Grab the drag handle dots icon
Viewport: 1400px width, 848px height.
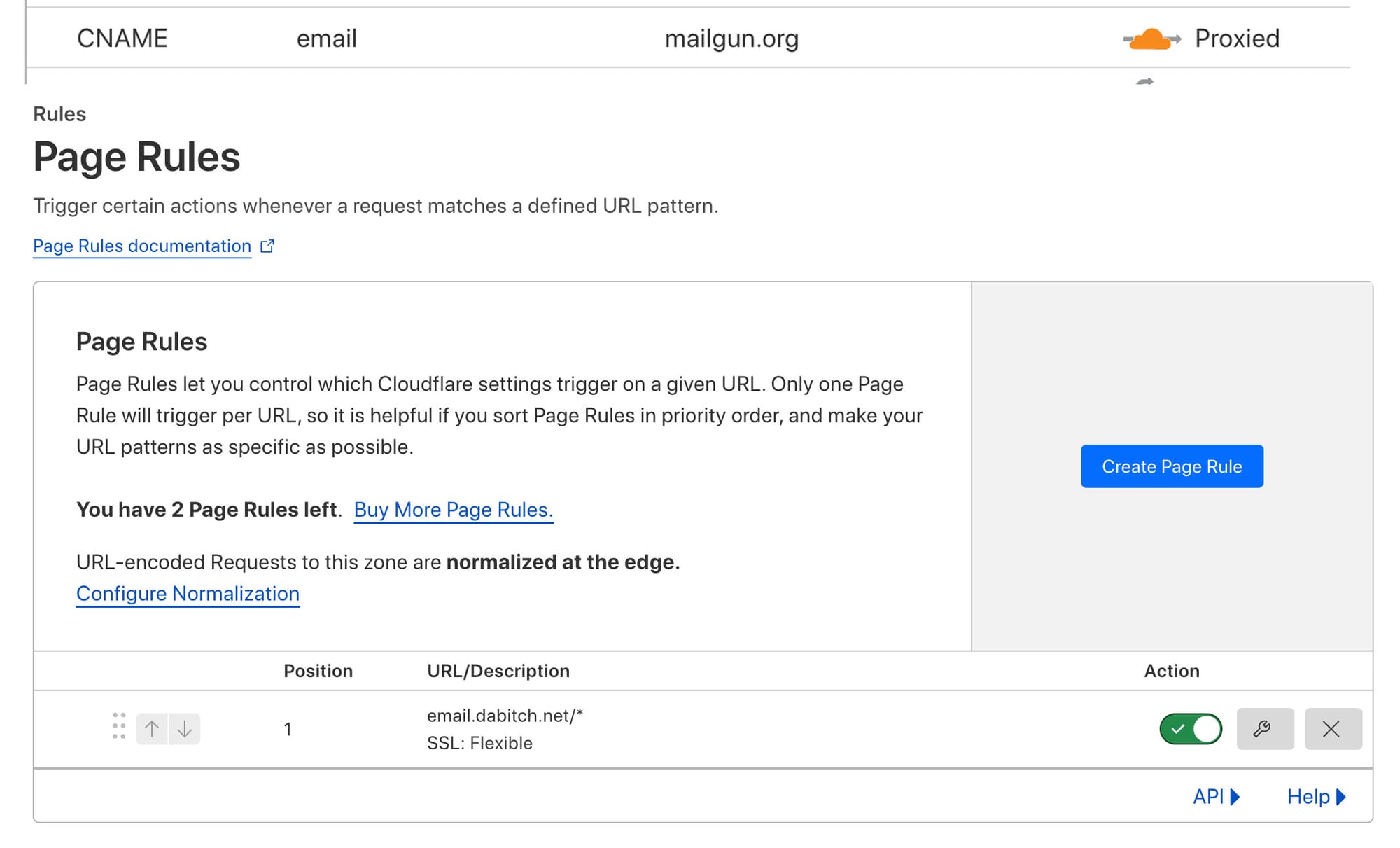pyautogui.click(x=119, y=726)
